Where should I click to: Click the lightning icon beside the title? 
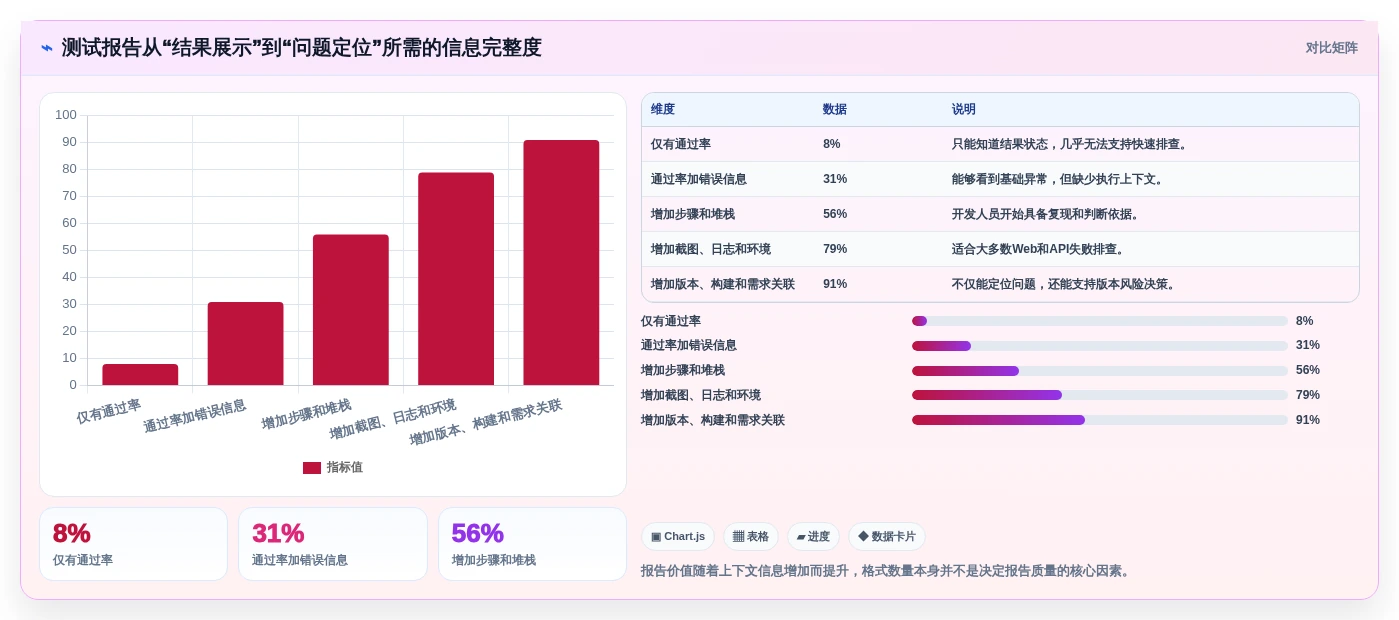click(x=47, y=48)
